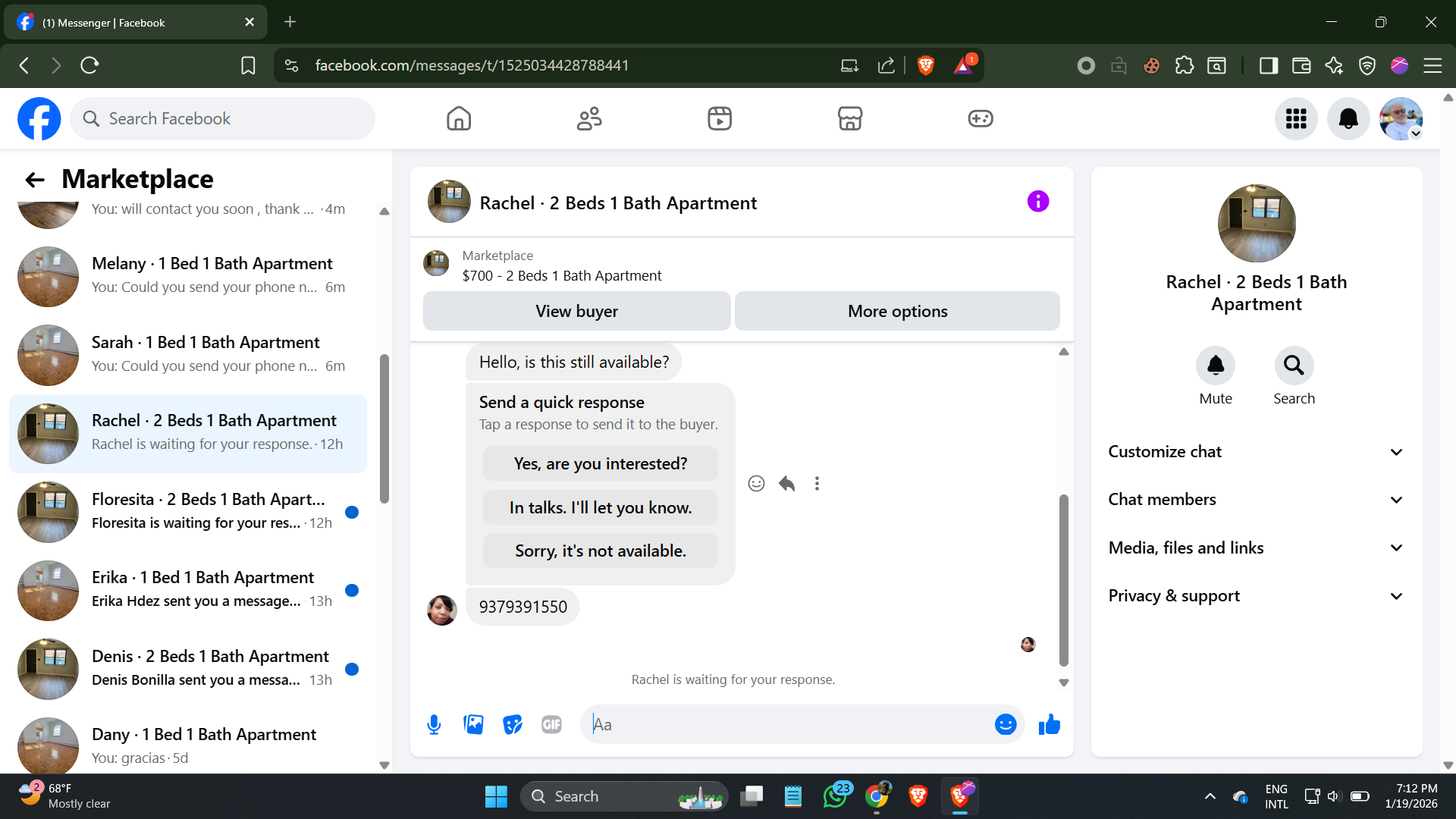Open Marketplace tab in top navigation
The width and height of the screenshot is (1456, 819).
tap(849, 119)
